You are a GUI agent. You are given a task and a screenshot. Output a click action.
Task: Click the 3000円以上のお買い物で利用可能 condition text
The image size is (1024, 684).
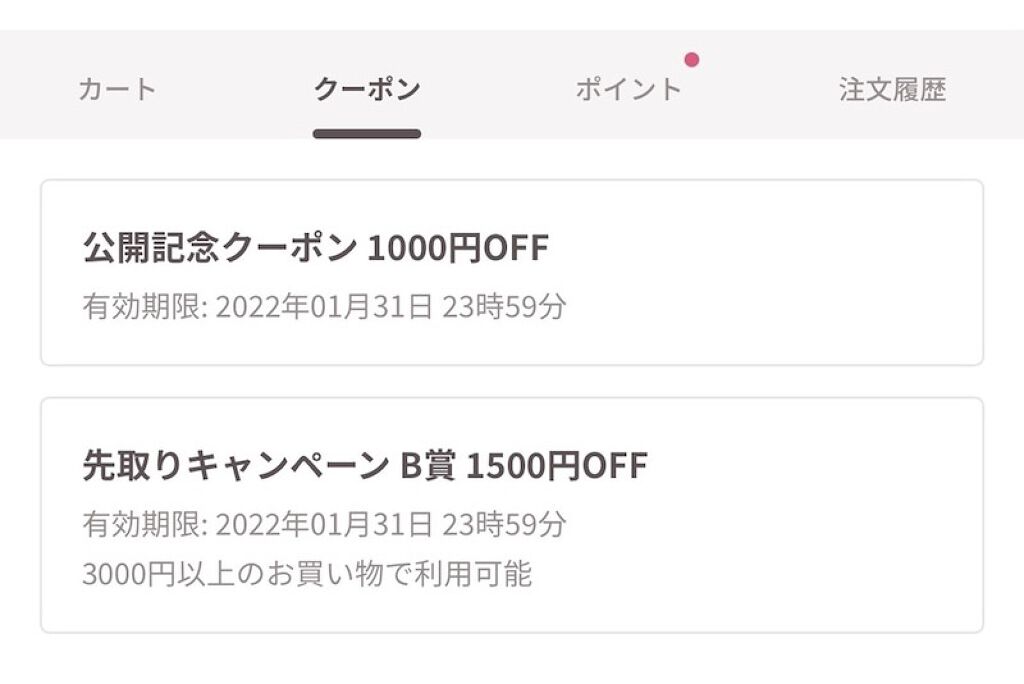click(307, 574)
